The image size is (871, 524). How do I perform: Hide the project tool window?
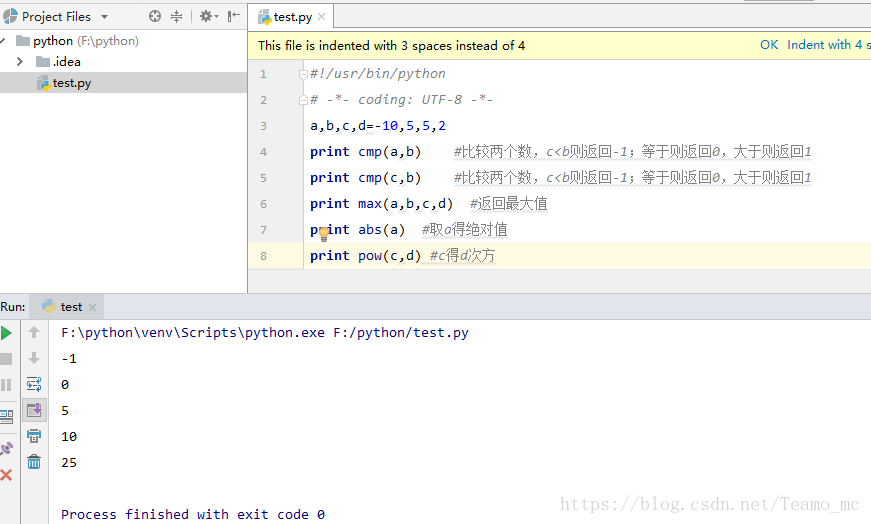(x=234, y=16)
